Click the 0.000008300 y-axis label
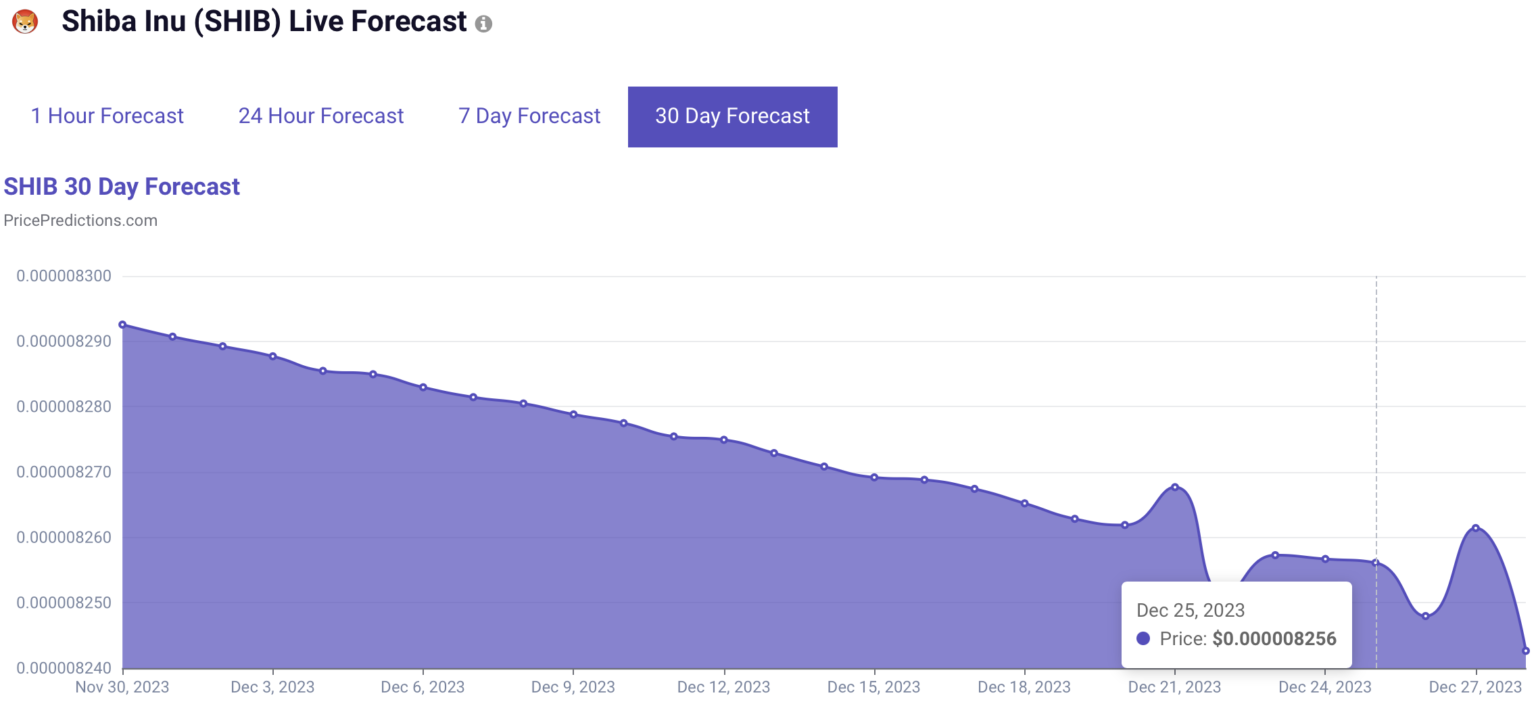The width and height of the screenshot is (1536, 706). (x=65, y=275)
